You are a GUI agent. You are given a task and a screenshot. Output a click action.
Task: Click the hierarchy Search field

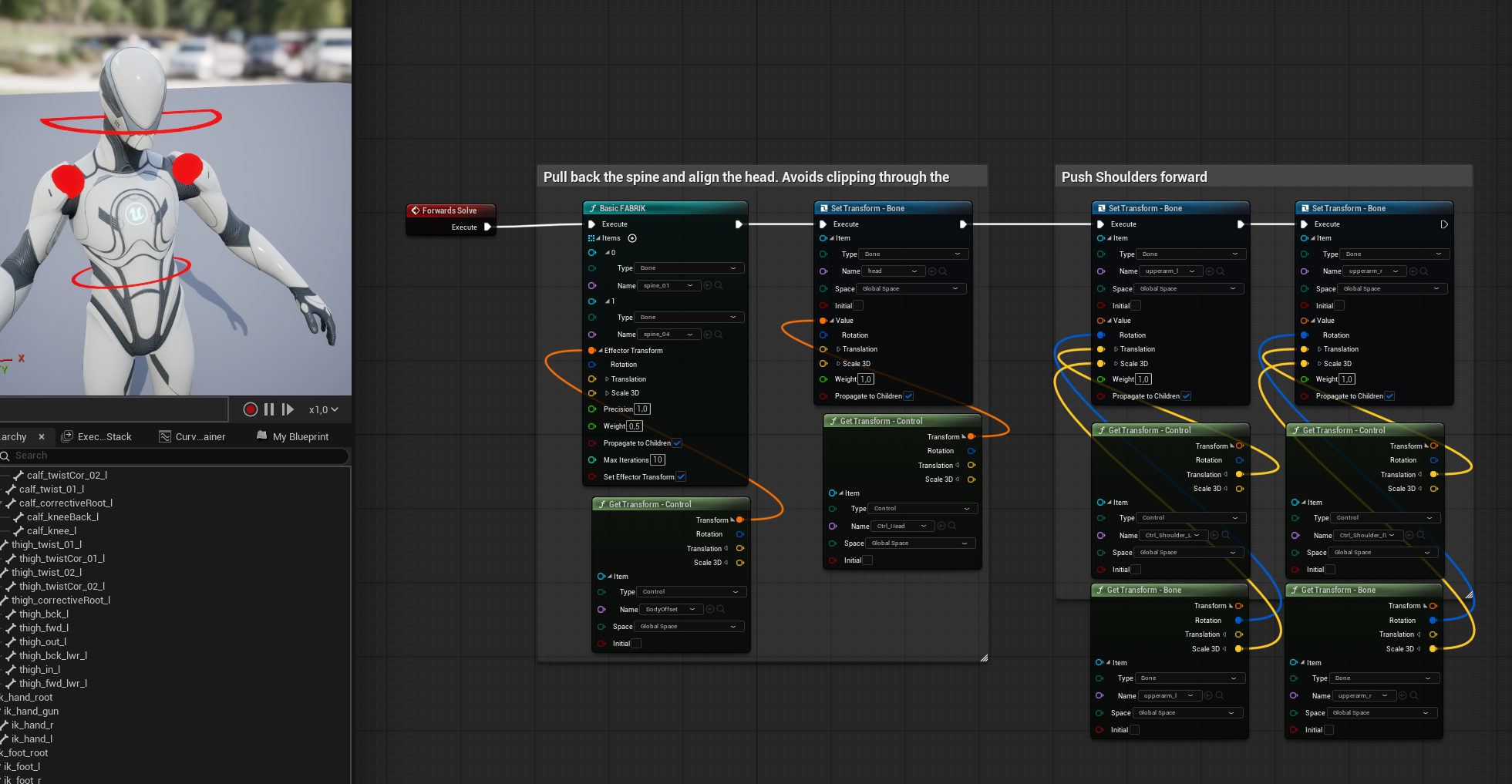[177, 456]
